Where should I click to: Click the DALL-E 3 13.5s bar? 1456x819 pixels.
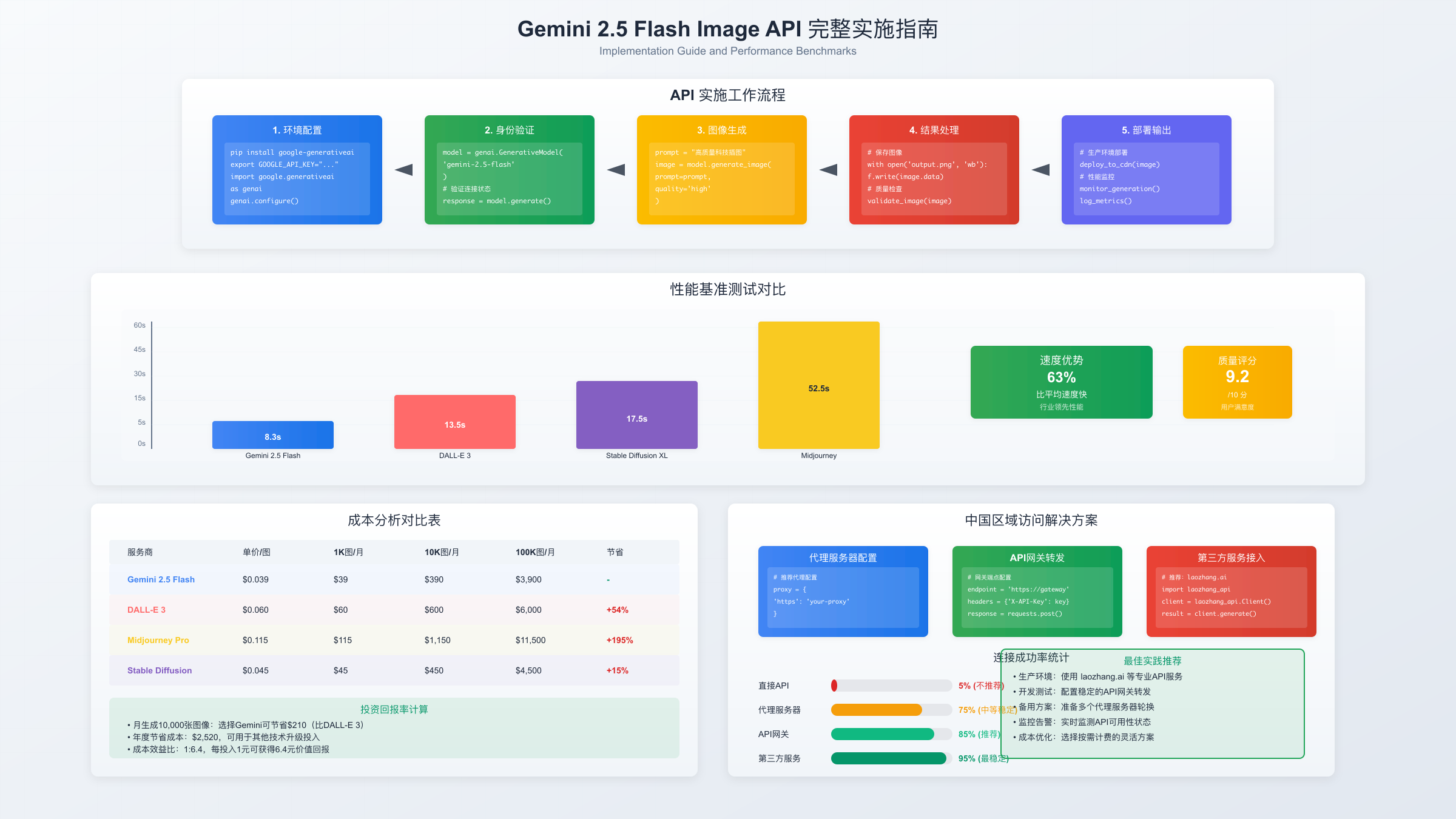(455, 422)
